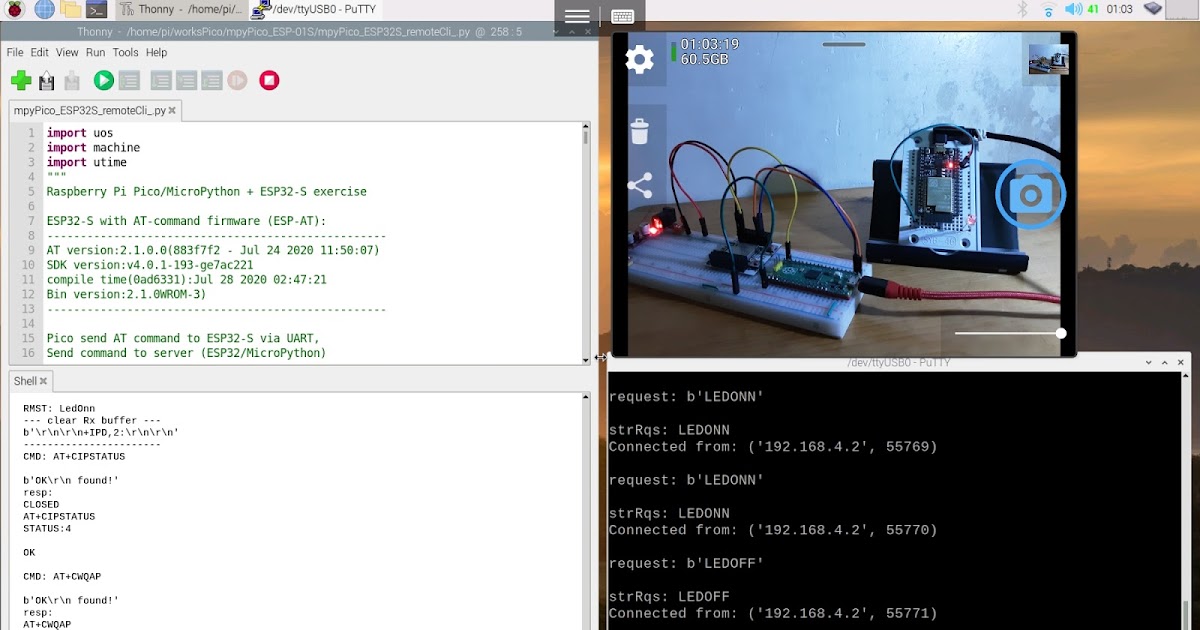
Task: Open the View menu in Thonny
Action: [67, 52]
